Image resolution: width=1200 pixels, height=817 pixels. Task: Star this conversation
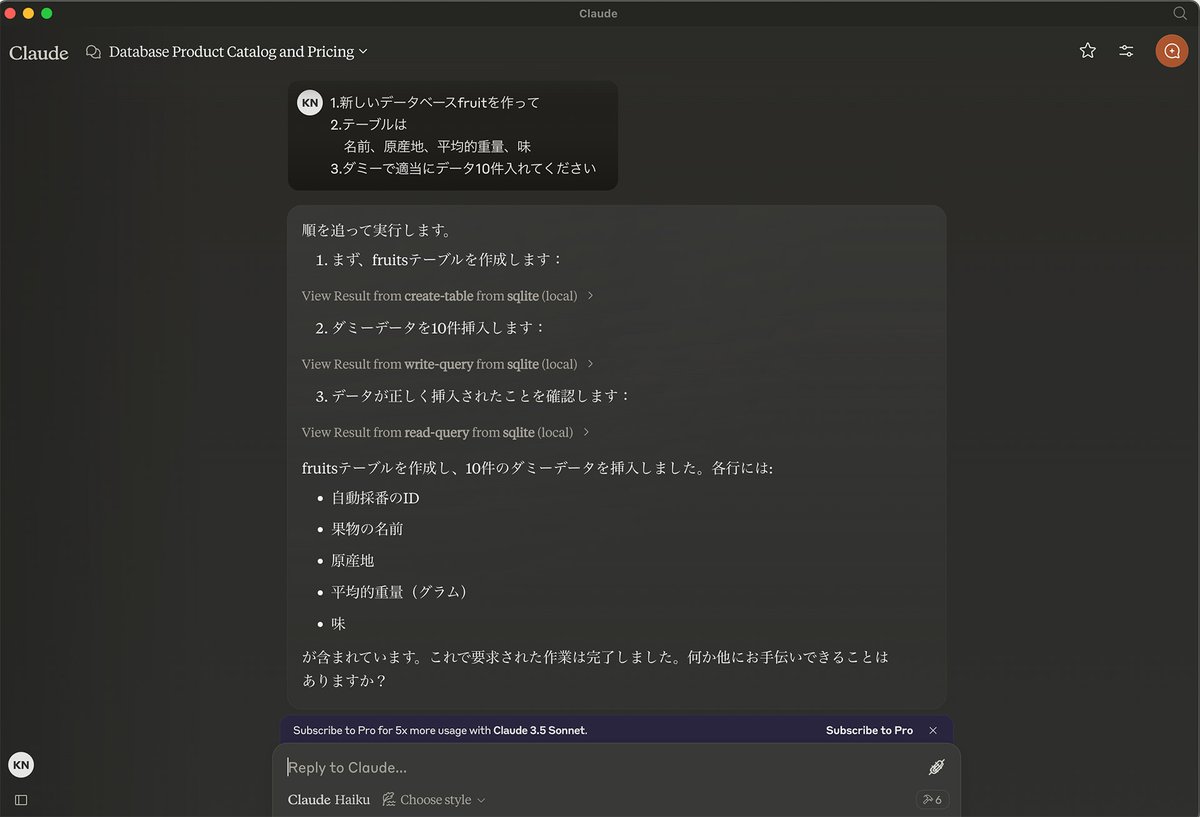tap(1088, 51)
